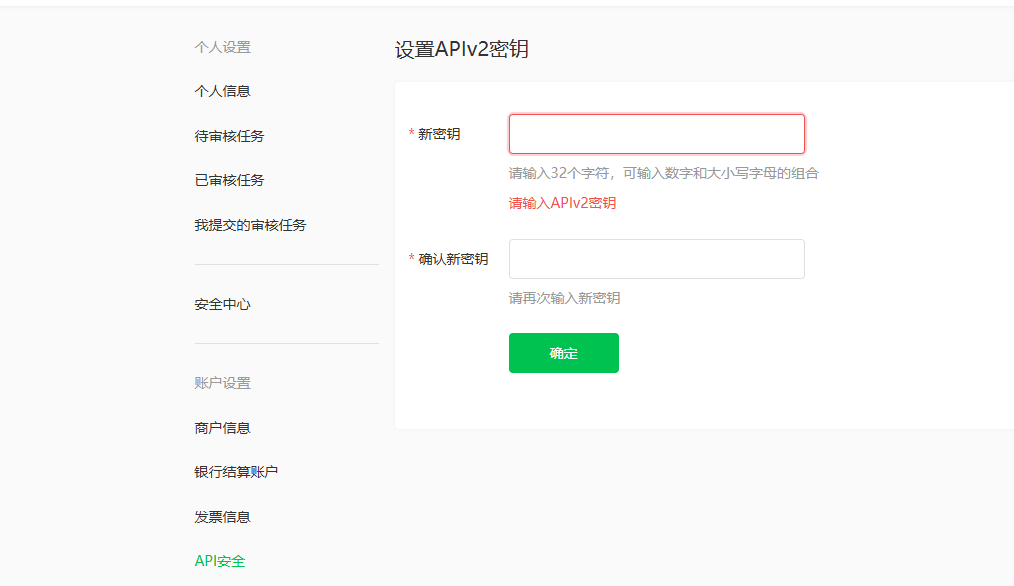Click the 个人设置 section header
Image resolution: width=1014 pixels, height=586 pixels.
[222, 47]
